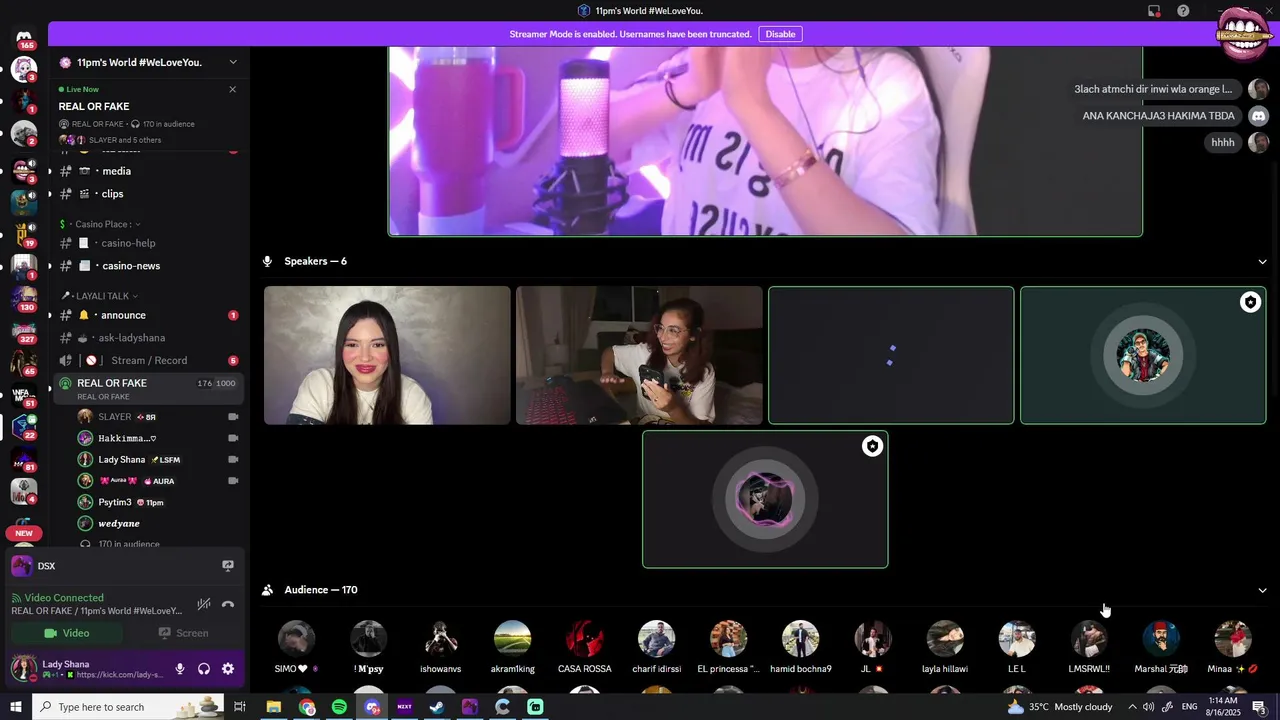Viewport: 1280px width, 720px height.
Task: Click the moderator badge on the pink-ringed tile
Action: pyautogui.click(x=872, y=446)
